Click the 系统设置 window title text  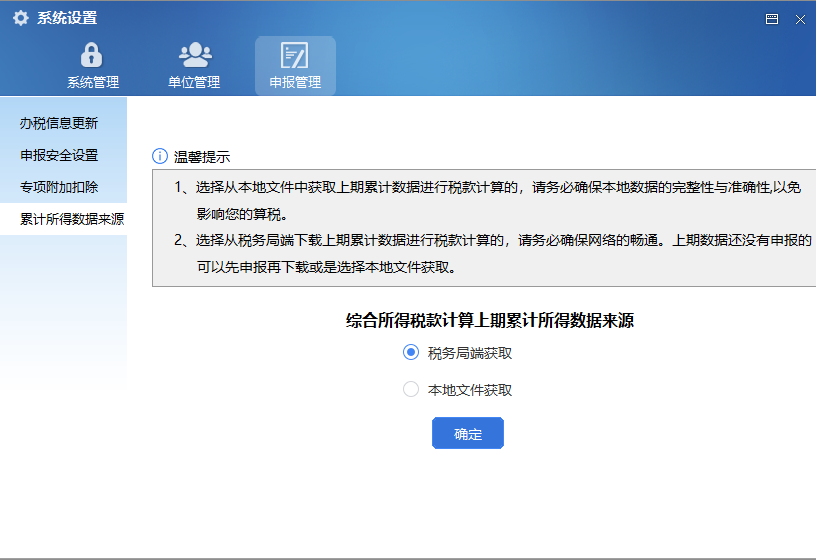coord(67,18)
